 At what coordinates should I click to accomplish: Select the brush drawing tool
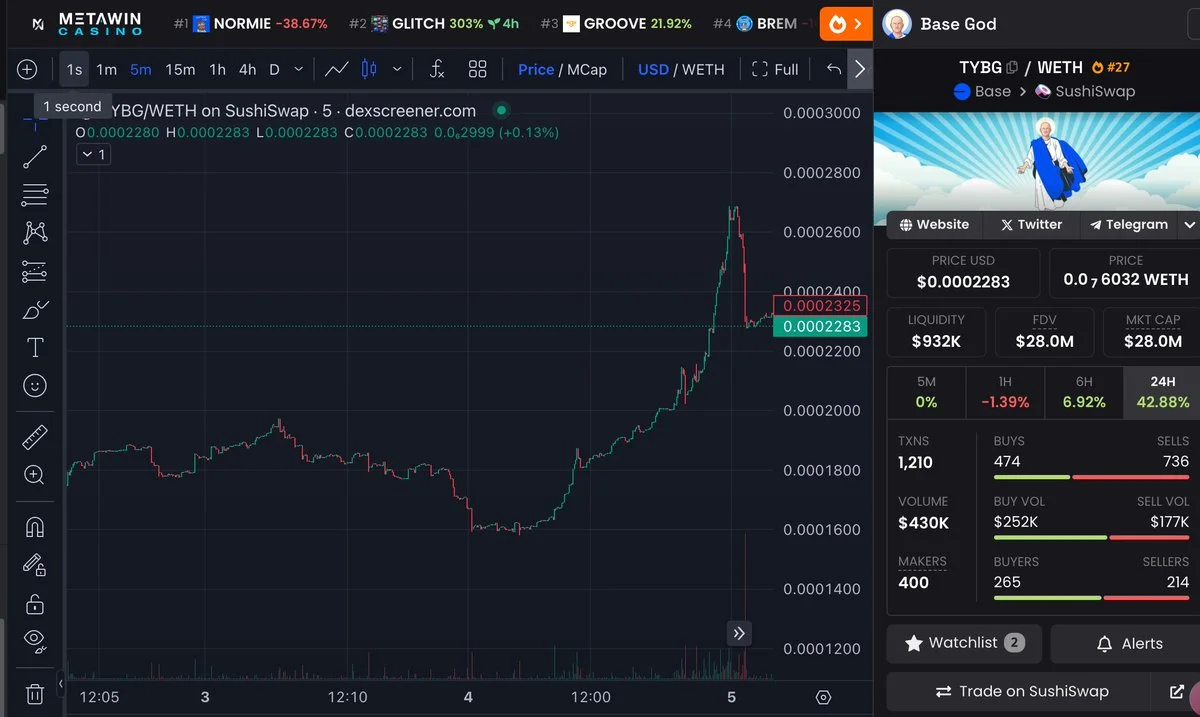pyautogui.click(x=35, y=309)
